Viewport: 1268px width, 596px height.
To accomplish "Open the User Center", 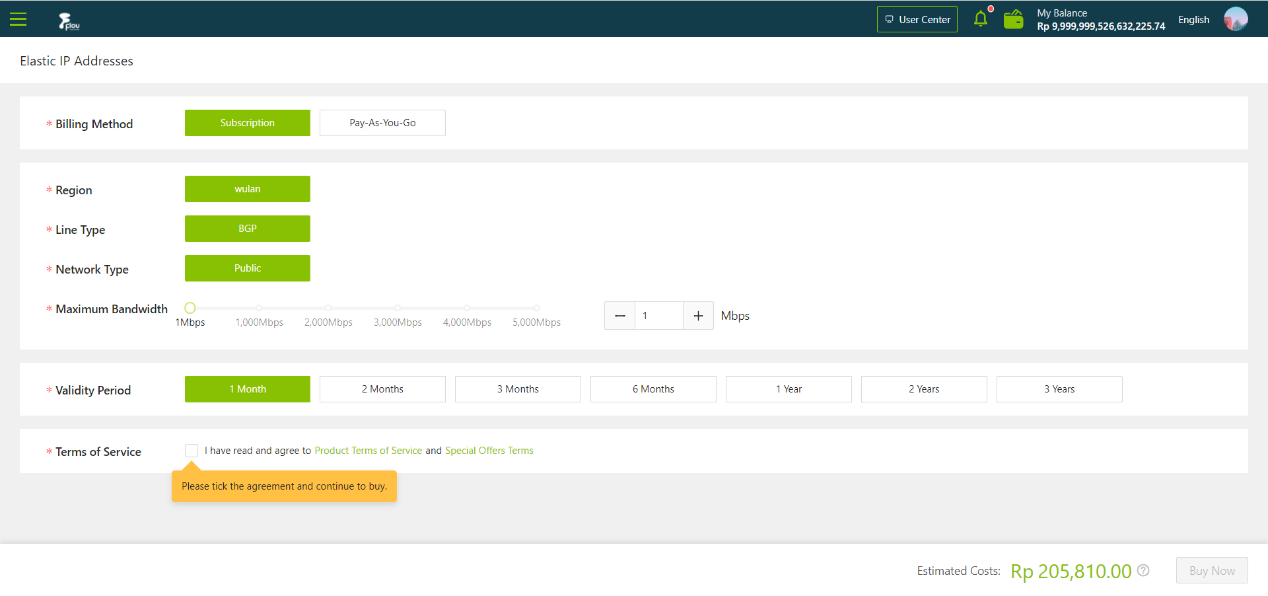I will point(917,19).
